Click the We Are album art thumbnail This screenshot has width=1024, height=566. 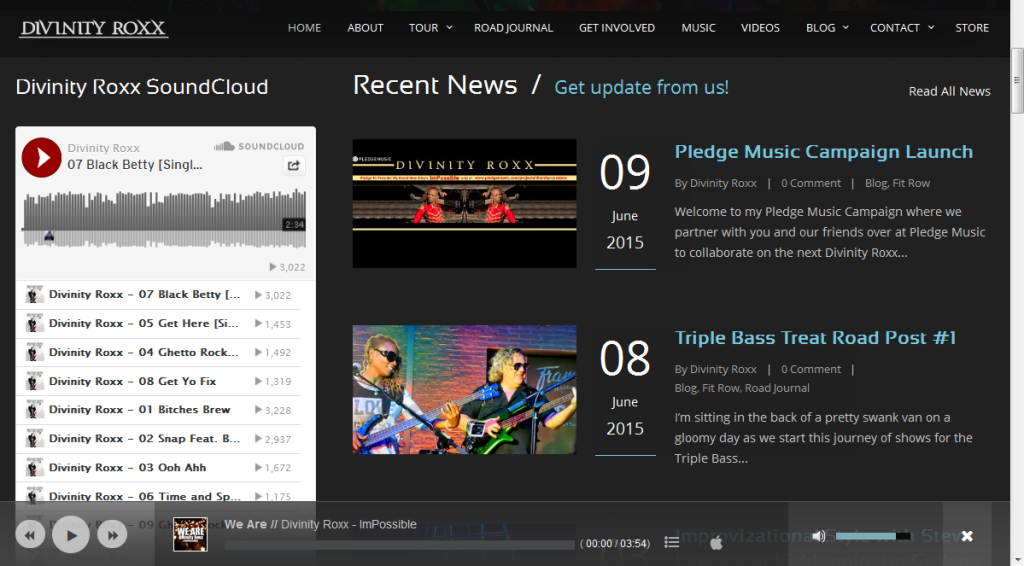click(x=190, y=534)
